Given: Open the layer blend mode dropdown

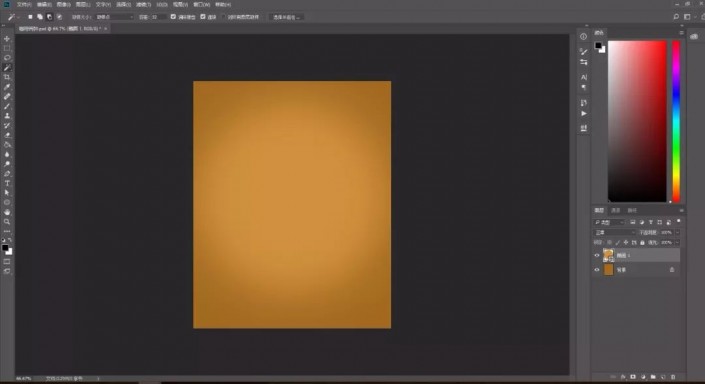Looking at the screenshot, I should tap(615, 232).
